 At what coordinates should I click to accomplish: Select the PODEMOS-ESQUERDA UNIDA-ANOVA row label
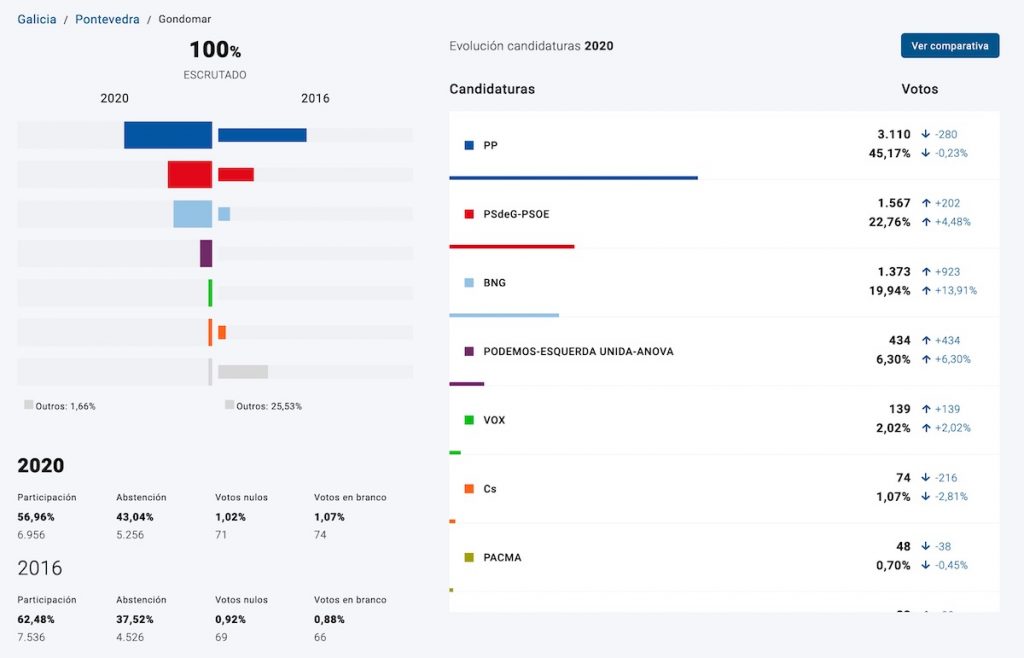pyautogui.click(x=578, y=352)
